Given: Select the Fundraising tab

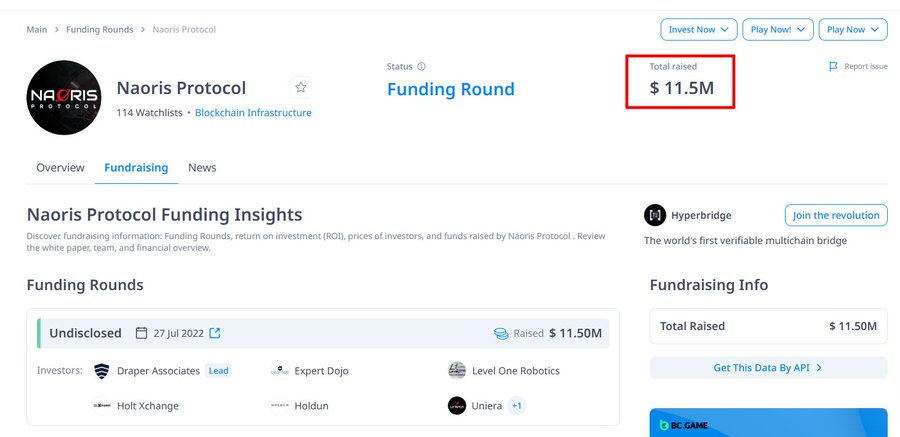Looking at the screenshot, I should (136, 168).
